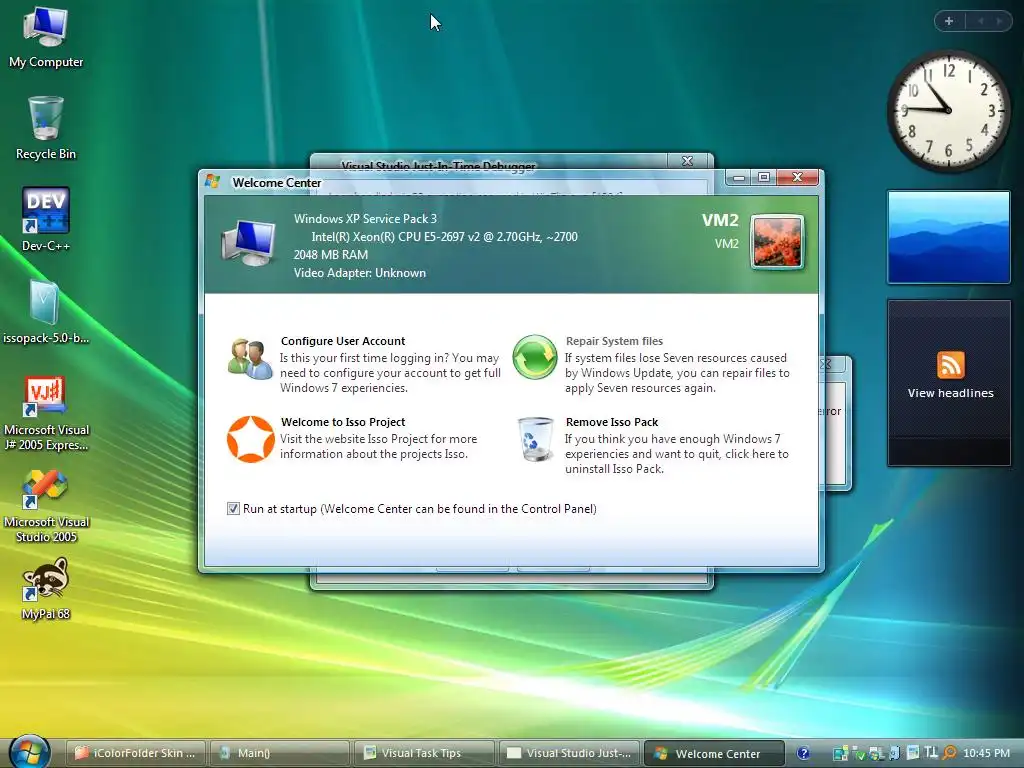Screen dimensions: 1024x768
Task: Click the Remove Isso Pack recycle icon
Action: coord(536,440)
